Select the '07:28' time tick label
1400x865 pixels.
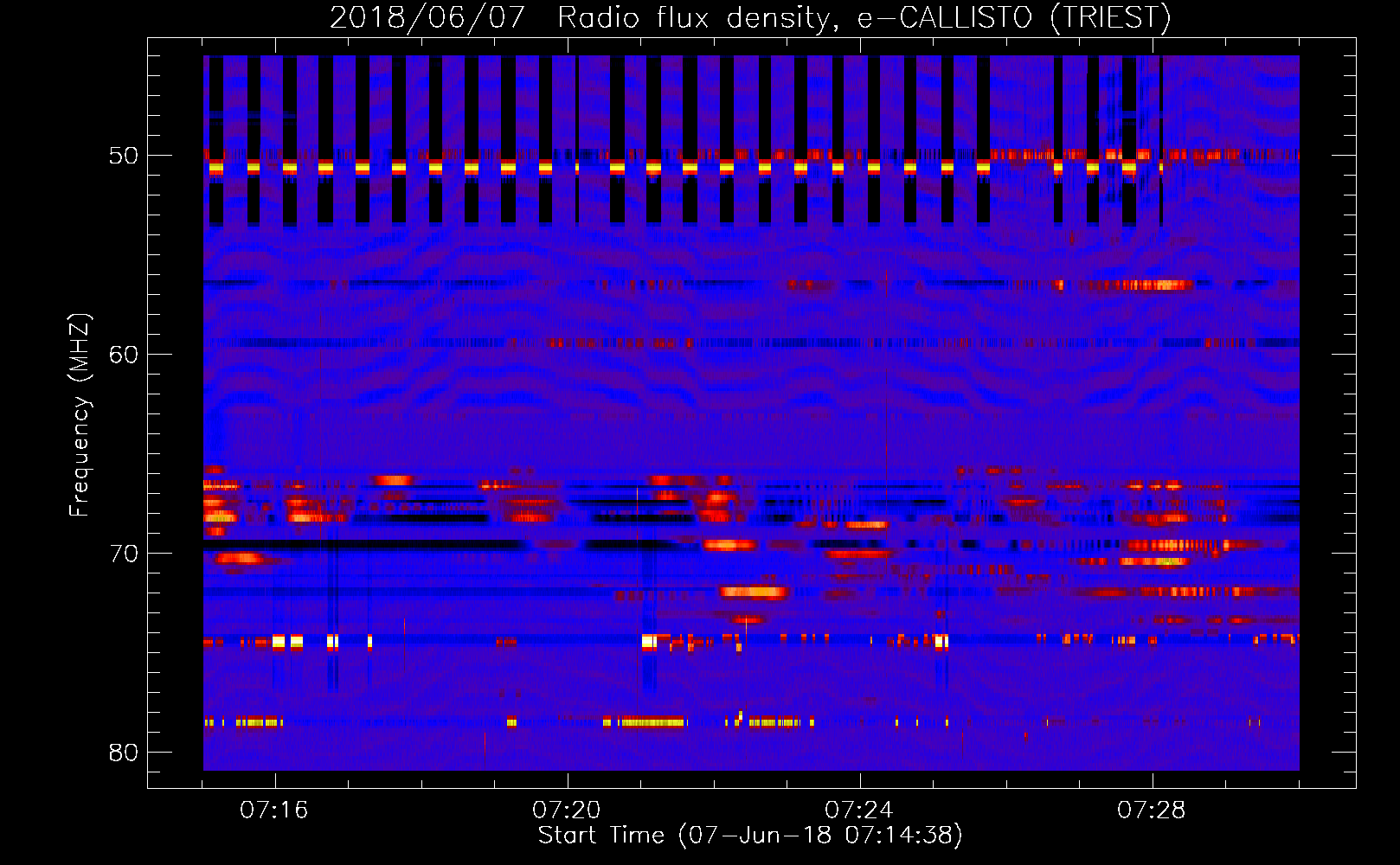[x=1152, y=811]
